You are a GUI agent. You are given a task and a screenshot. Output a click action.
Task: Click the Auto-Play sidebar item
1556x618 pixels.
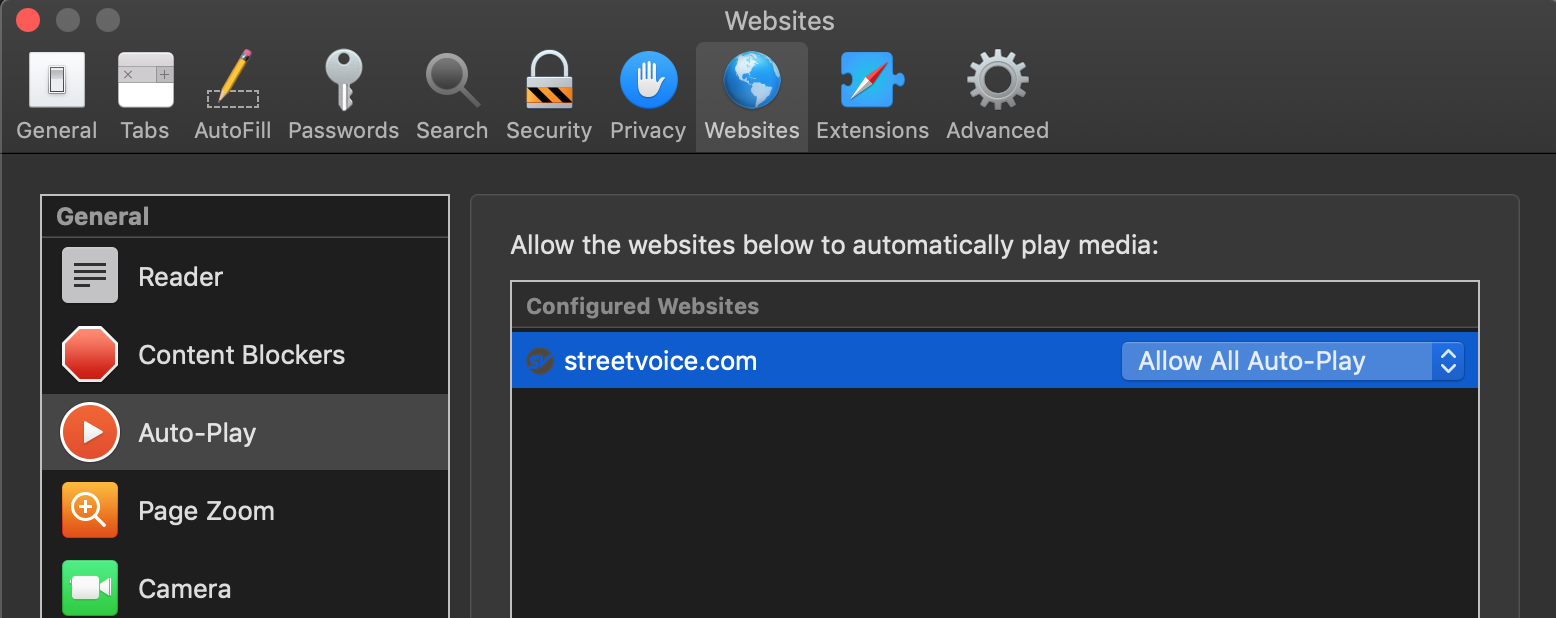[x=245, y=432]
